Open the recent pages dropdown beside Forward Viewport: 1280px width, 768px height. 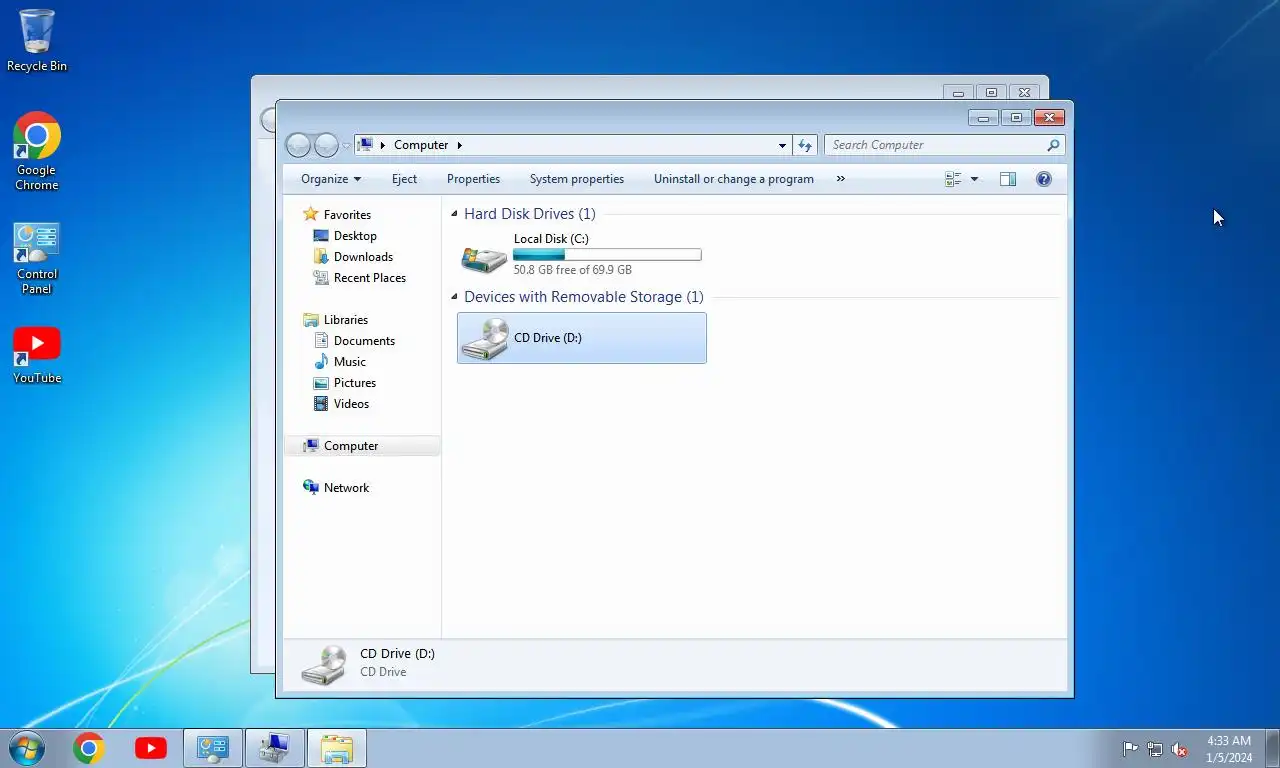346,146
